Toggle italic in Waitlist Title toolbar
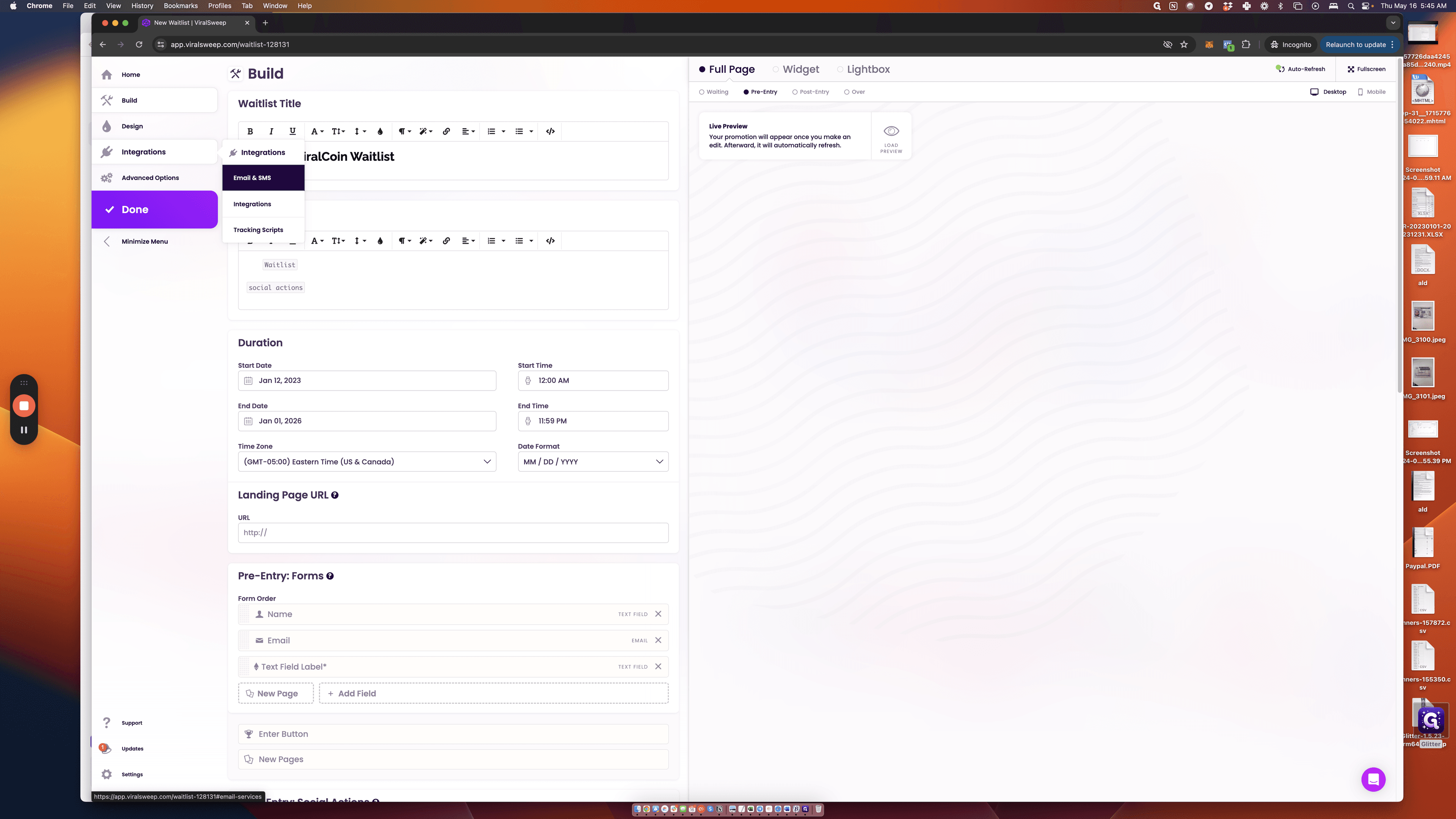The image size is (1456, 819). click(271, 131)
